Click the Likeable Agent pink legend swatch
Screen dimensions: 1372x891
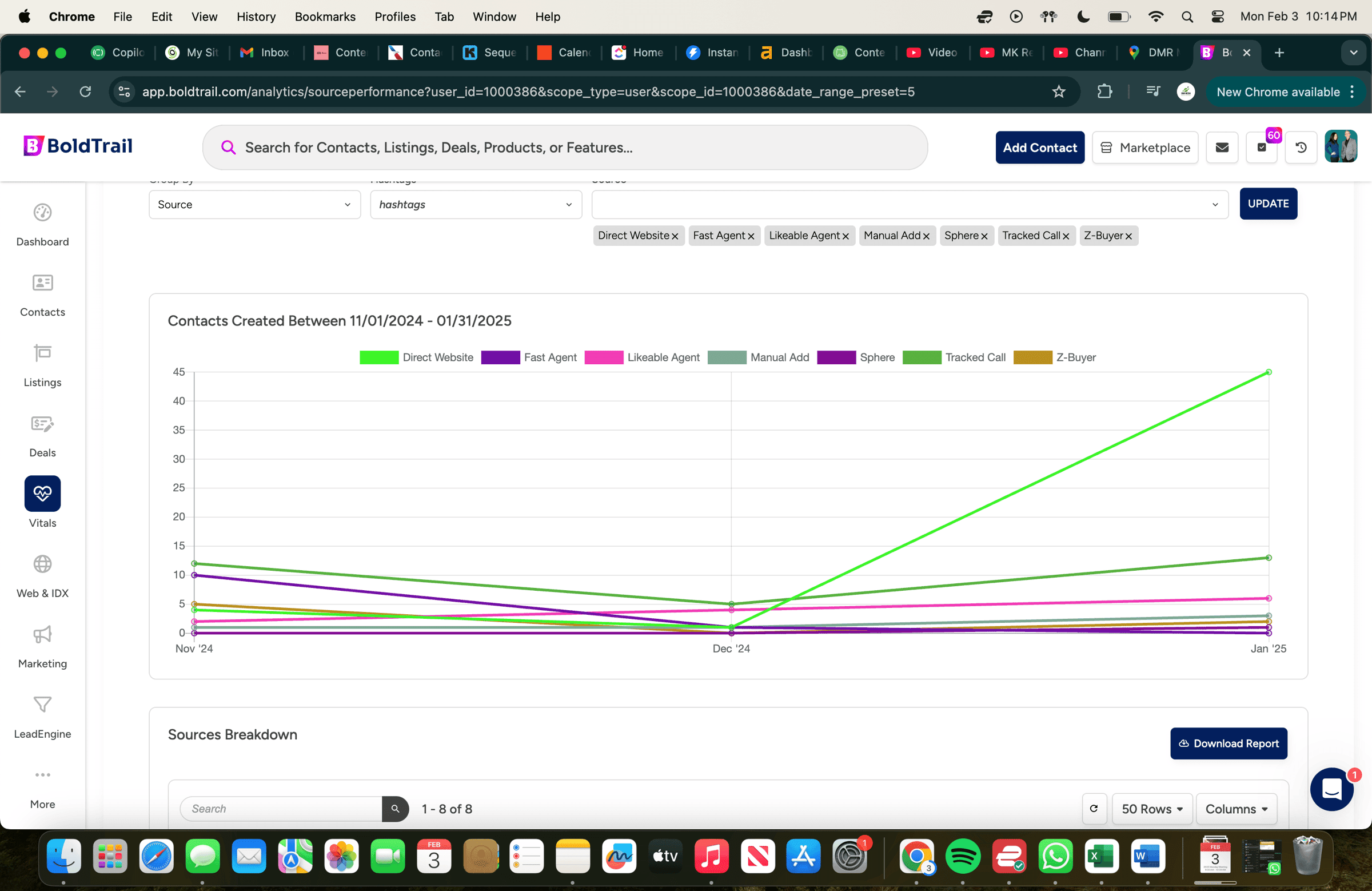click(603, 357)
